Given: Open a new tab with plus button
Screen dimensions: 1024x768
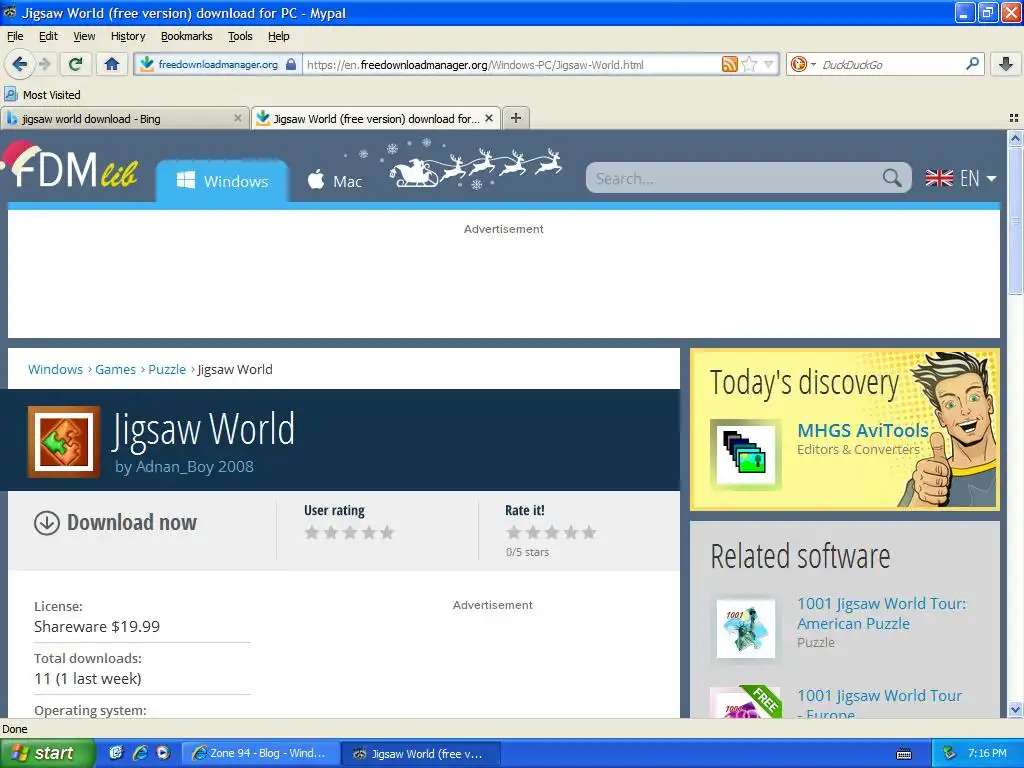Looking at the screenshot, I should point(516,118).
